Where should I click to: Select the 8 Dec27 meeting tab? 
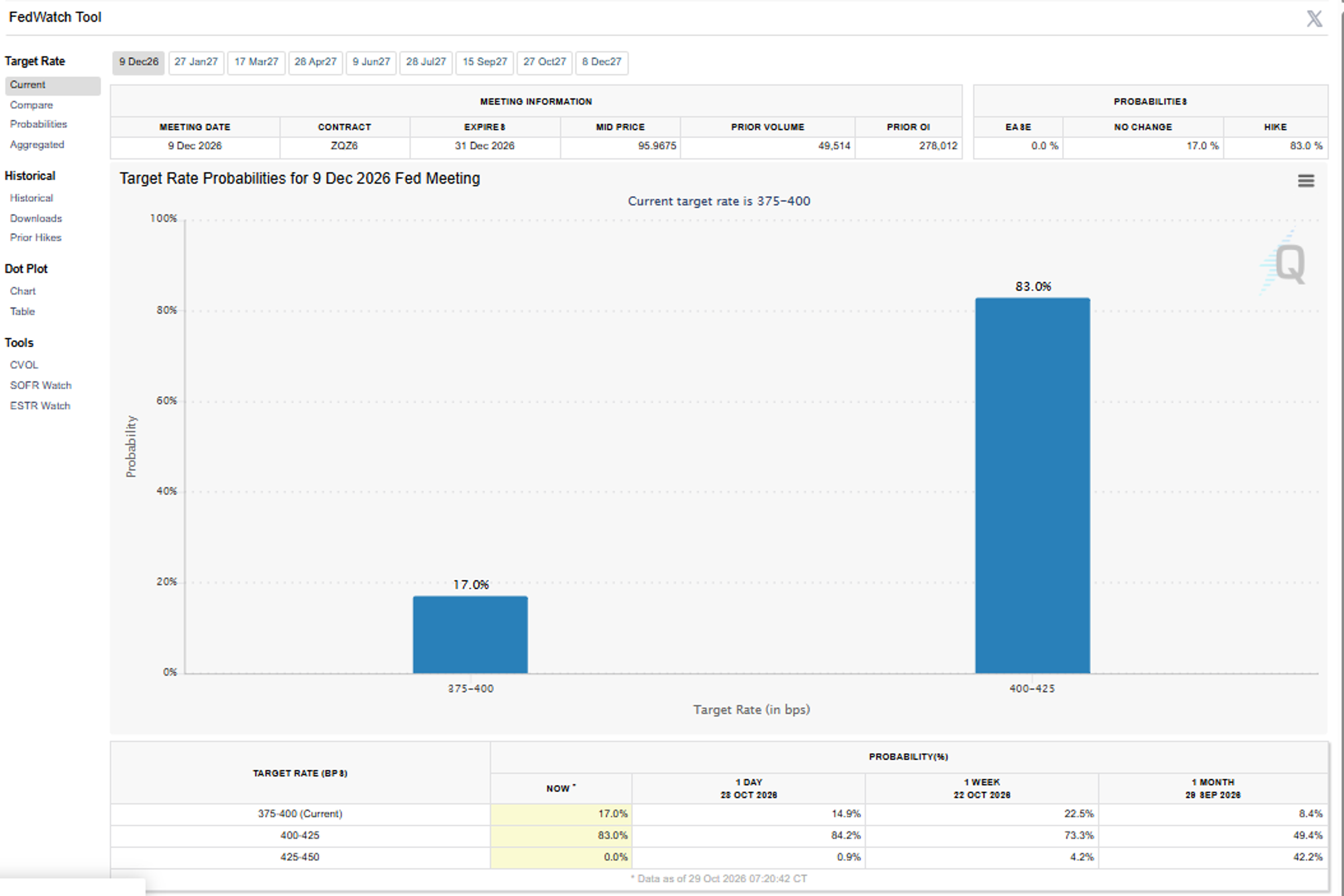(601, 62)
